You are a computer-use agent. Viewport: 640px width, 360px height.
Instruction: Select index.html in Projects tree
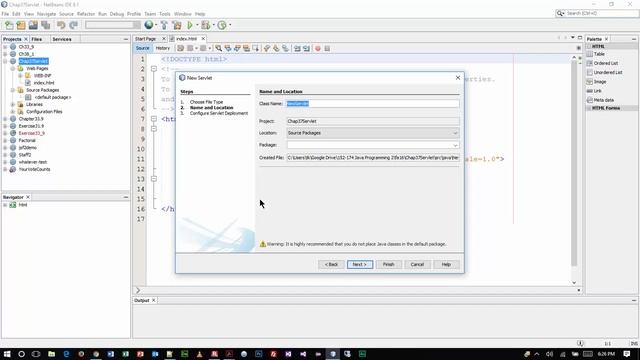pyautogui.click(x=44, y=83)
